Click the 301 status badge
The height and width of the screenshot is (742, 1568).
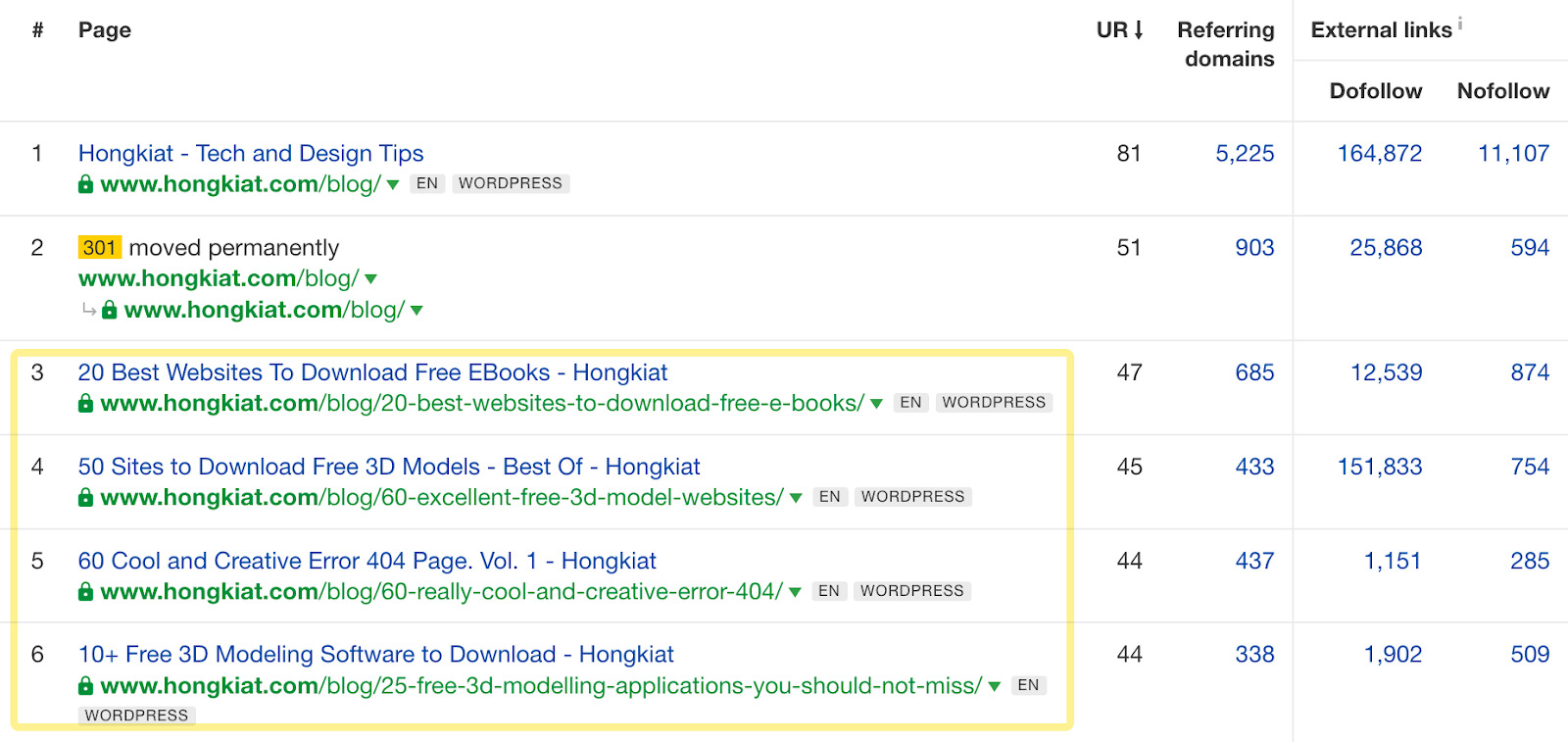click(x=99, y=247)
